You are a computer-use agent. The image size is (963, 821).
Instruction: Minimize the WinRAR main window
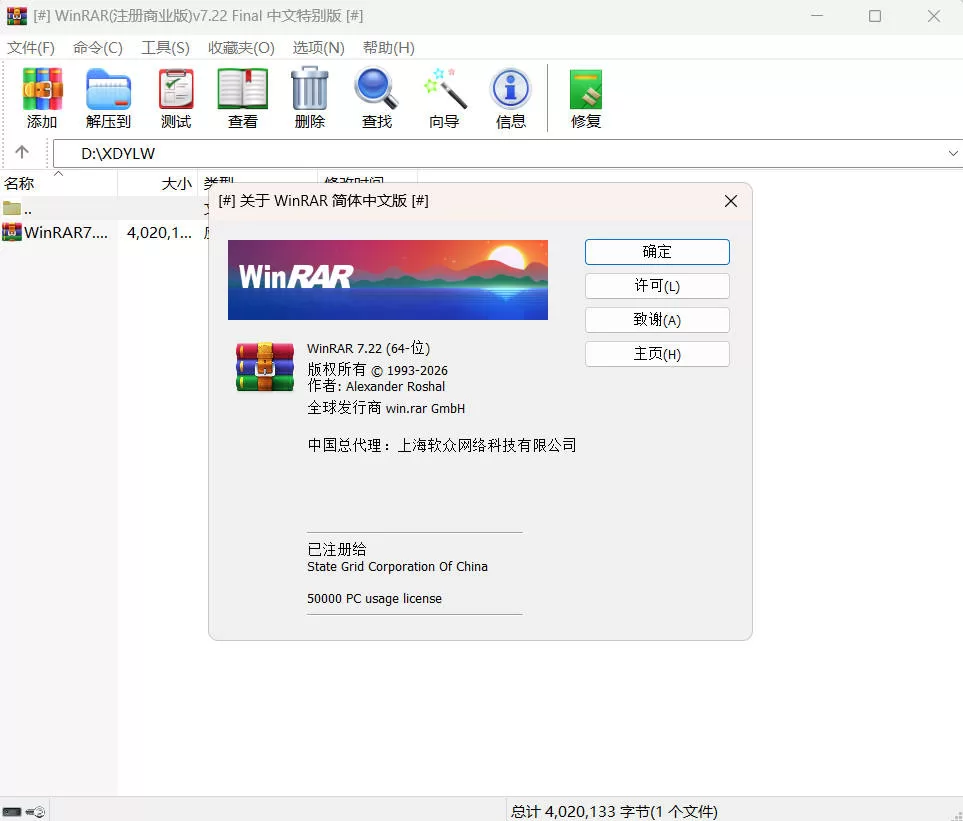[x=817, y=16]
